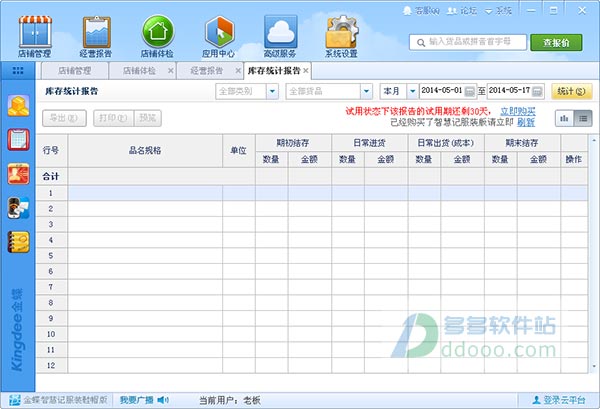Open 店铺管理 store management icon
The height and width of the screenshot is (409, 600).
(x=35, y=36)
